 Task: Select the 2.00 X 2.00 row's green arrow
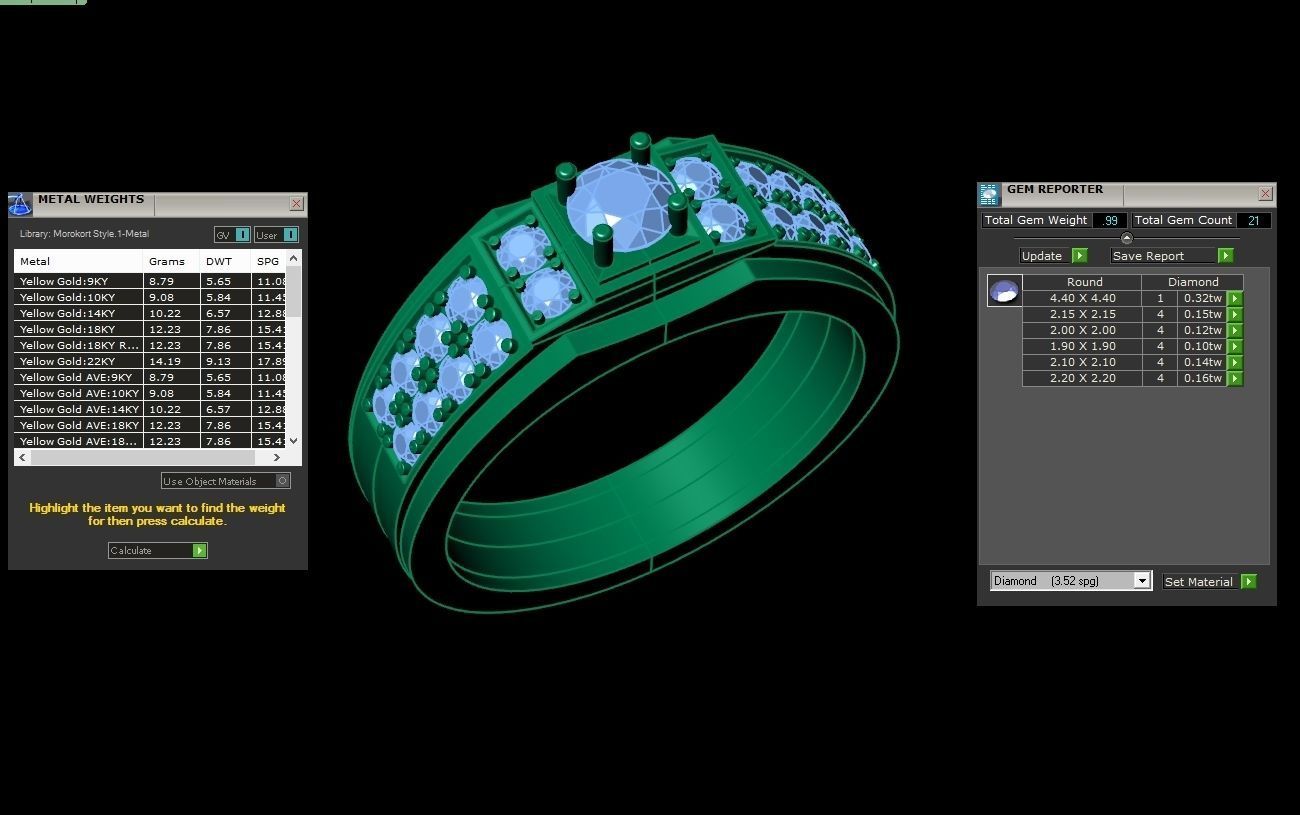pyautogui.click(x=1235, y=330)
